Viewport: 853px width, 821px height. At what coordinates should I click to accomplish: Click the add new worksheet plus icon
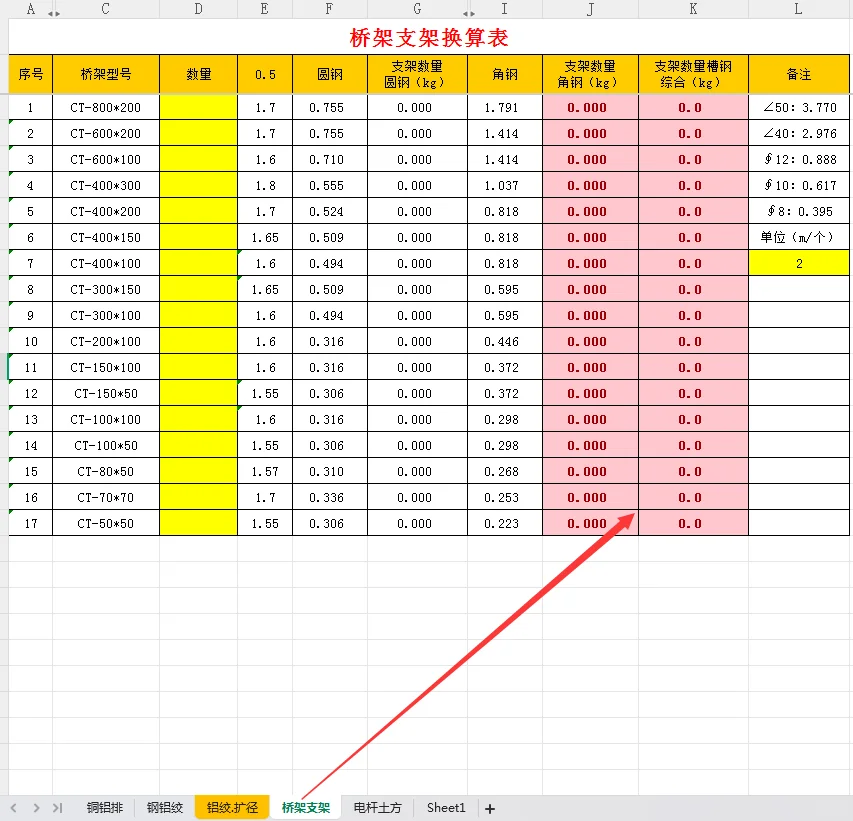coord(488,807)
